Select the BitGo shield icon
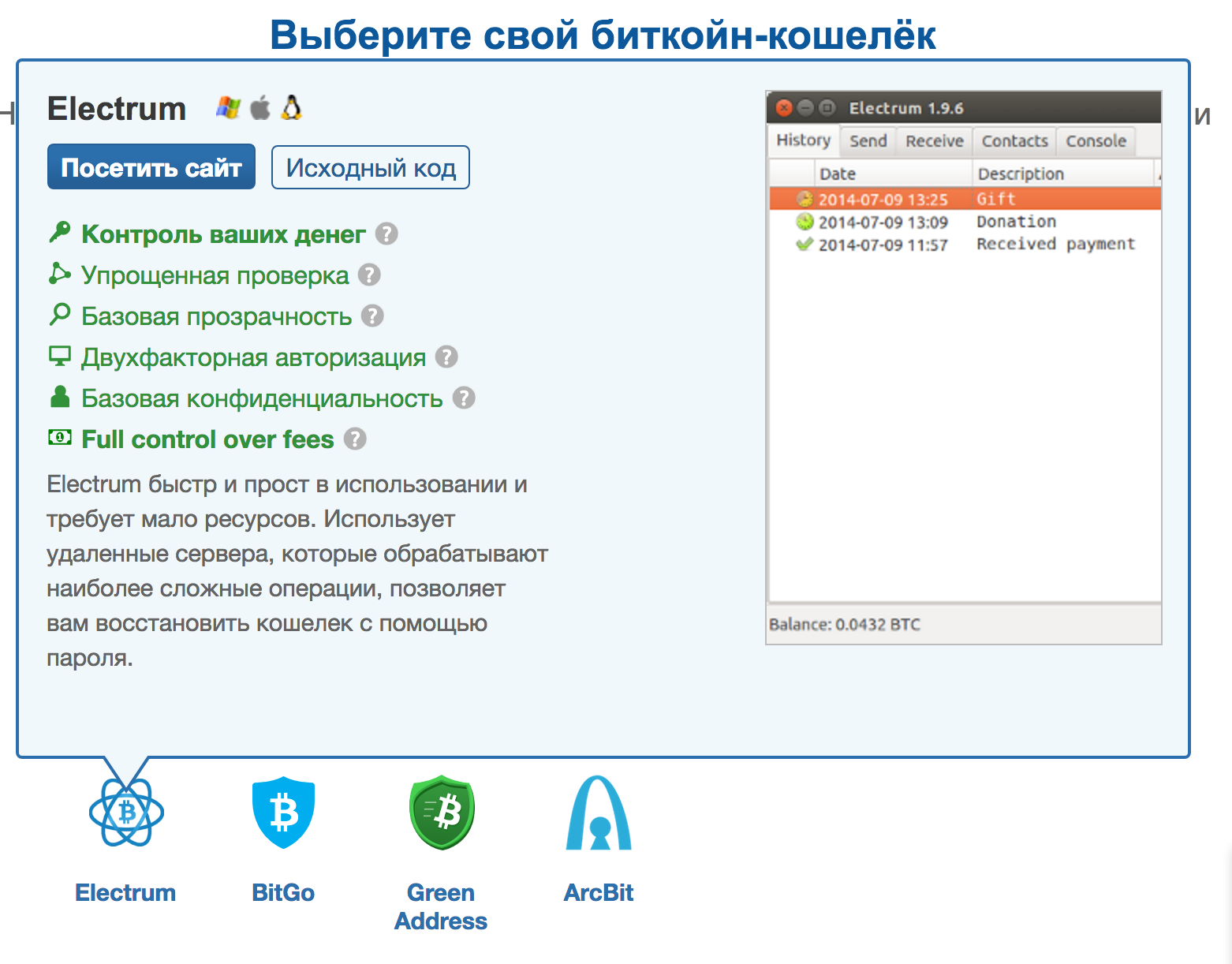 pos(283,813)
